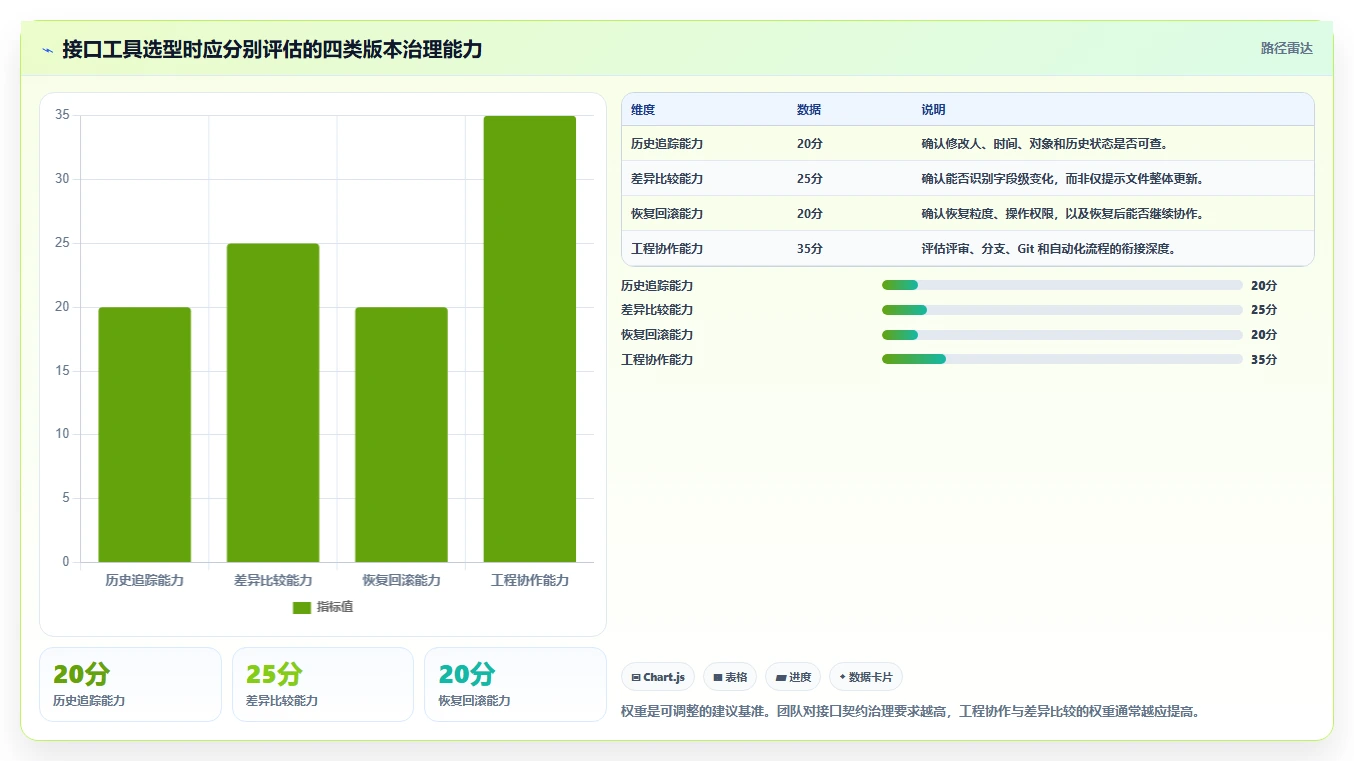Click the green legend color box
The image size is (1354, 761).
point(302,607)
